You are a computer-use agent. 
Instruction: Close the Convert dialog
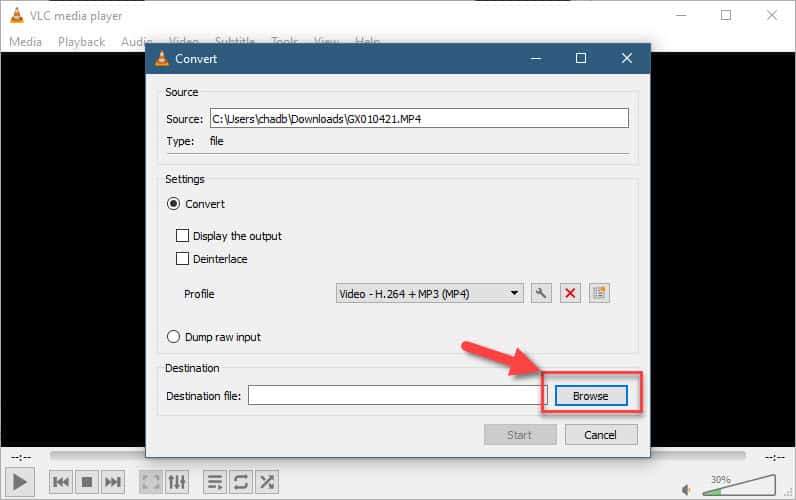[626, 58]
